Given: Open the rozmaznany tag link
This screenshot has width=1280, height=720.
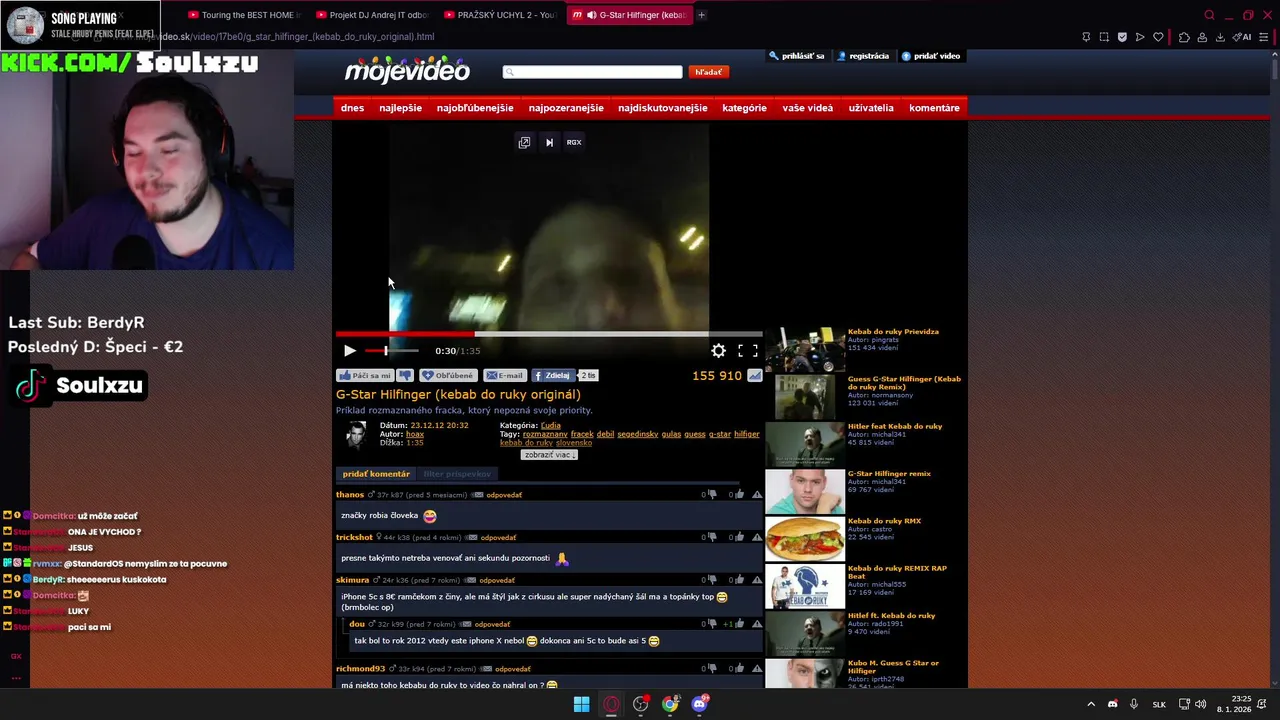Looking at the screenshot, I should click(x=545, y=434).
